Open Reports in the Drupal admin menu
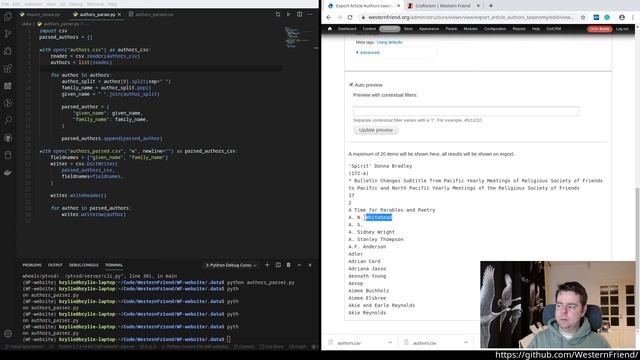The width and height of the screenshot is (640, 360). (x=519, y=29)
